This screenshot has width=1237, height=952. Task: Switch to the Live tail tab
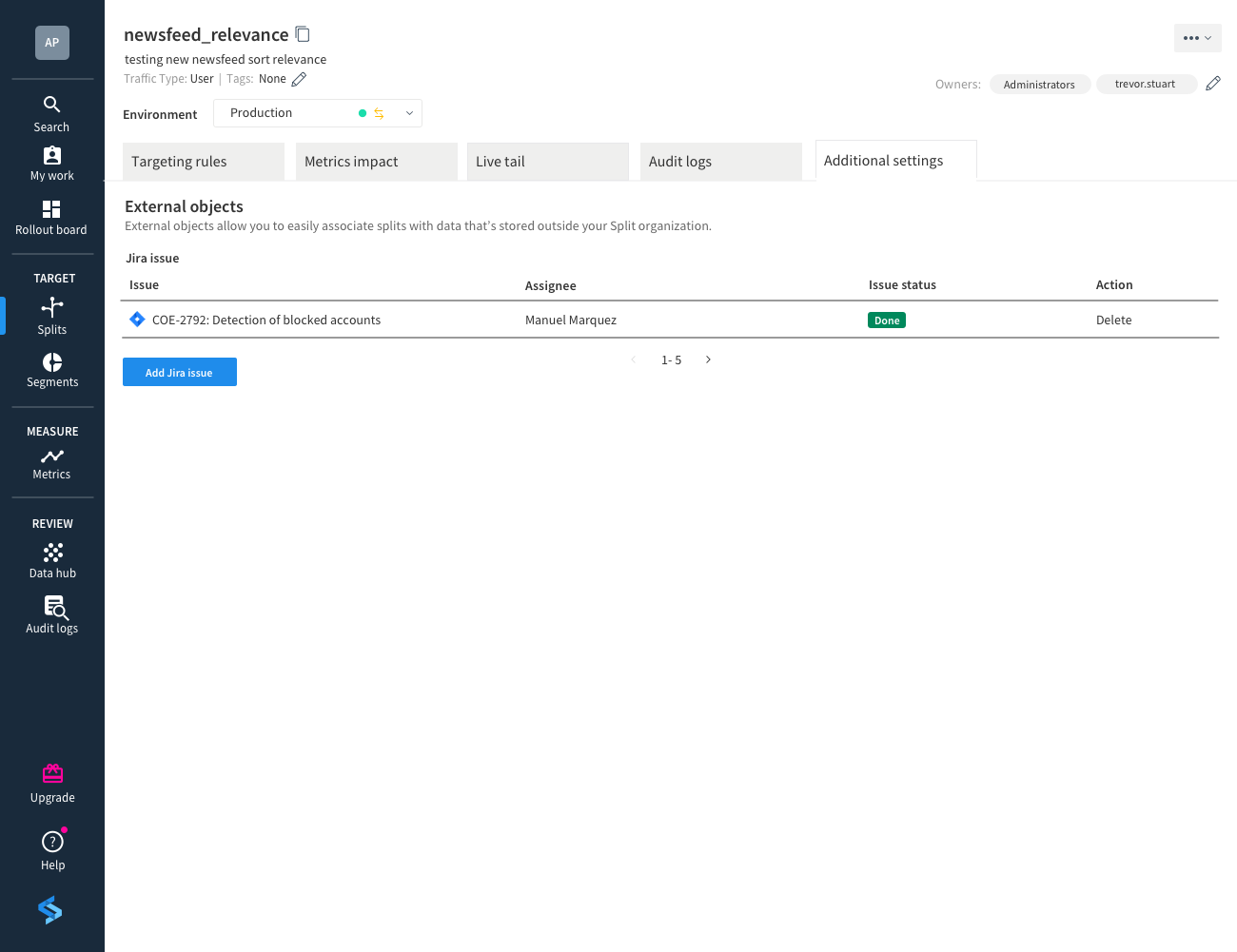pyautogui.click(x=501, y=161)
